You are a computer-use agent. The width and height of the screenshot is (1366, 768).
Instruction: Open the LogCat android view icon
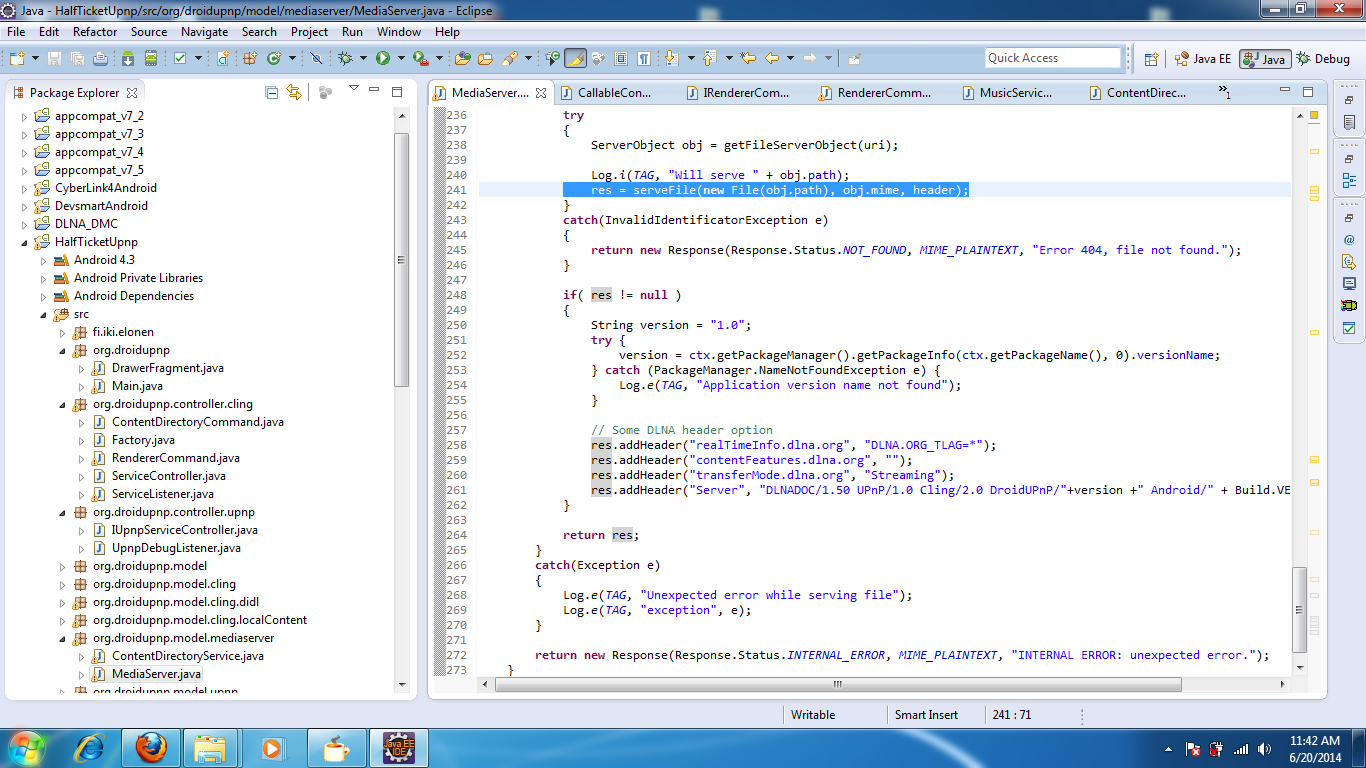click(1349, 306)
